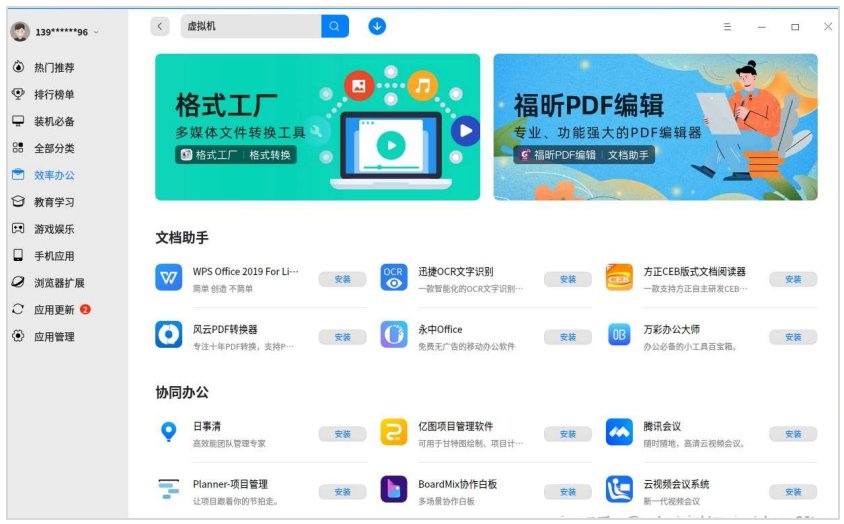
Task: Open the 迅捷OCR文字识别 app icon
Action: click(x=394, y=277)
